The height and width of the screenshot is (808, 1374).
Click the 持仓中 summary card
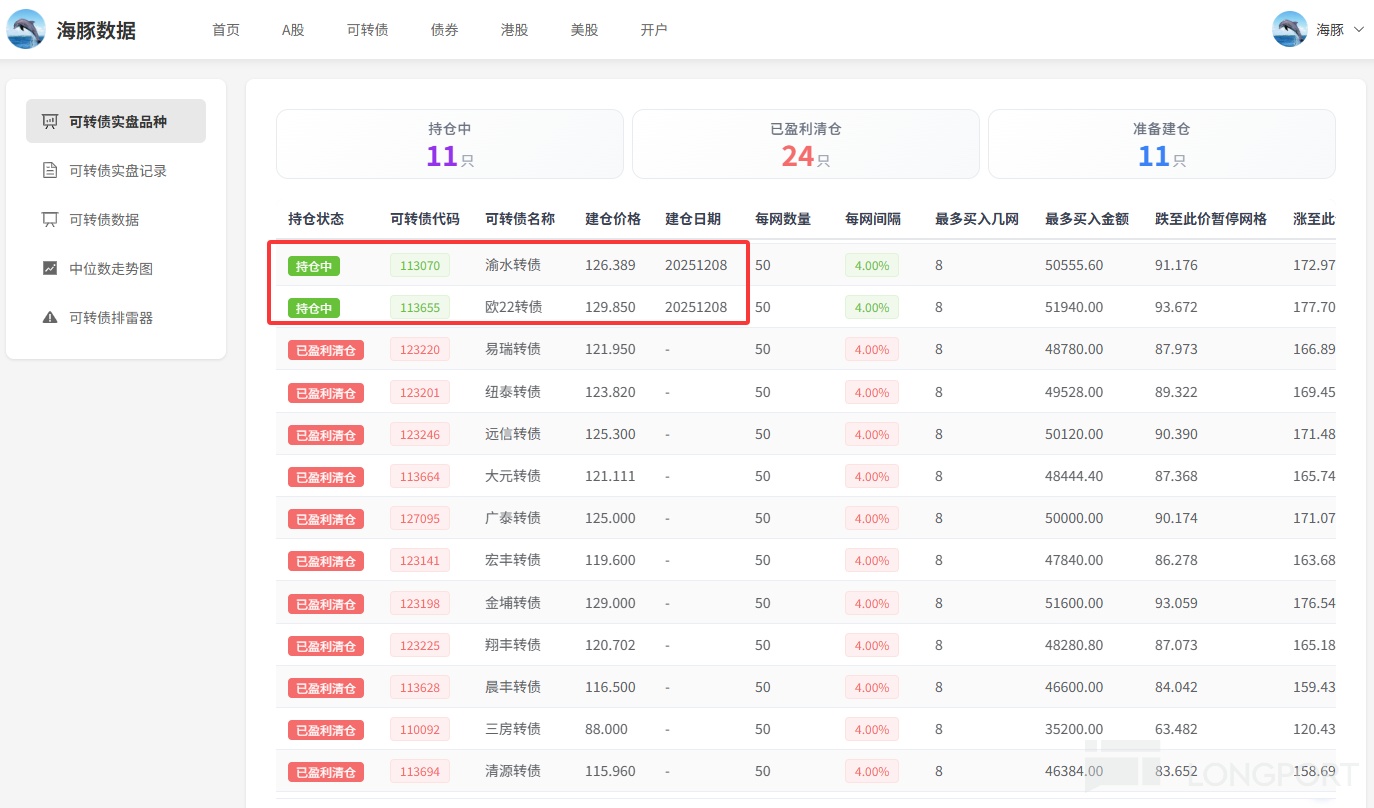449,144
